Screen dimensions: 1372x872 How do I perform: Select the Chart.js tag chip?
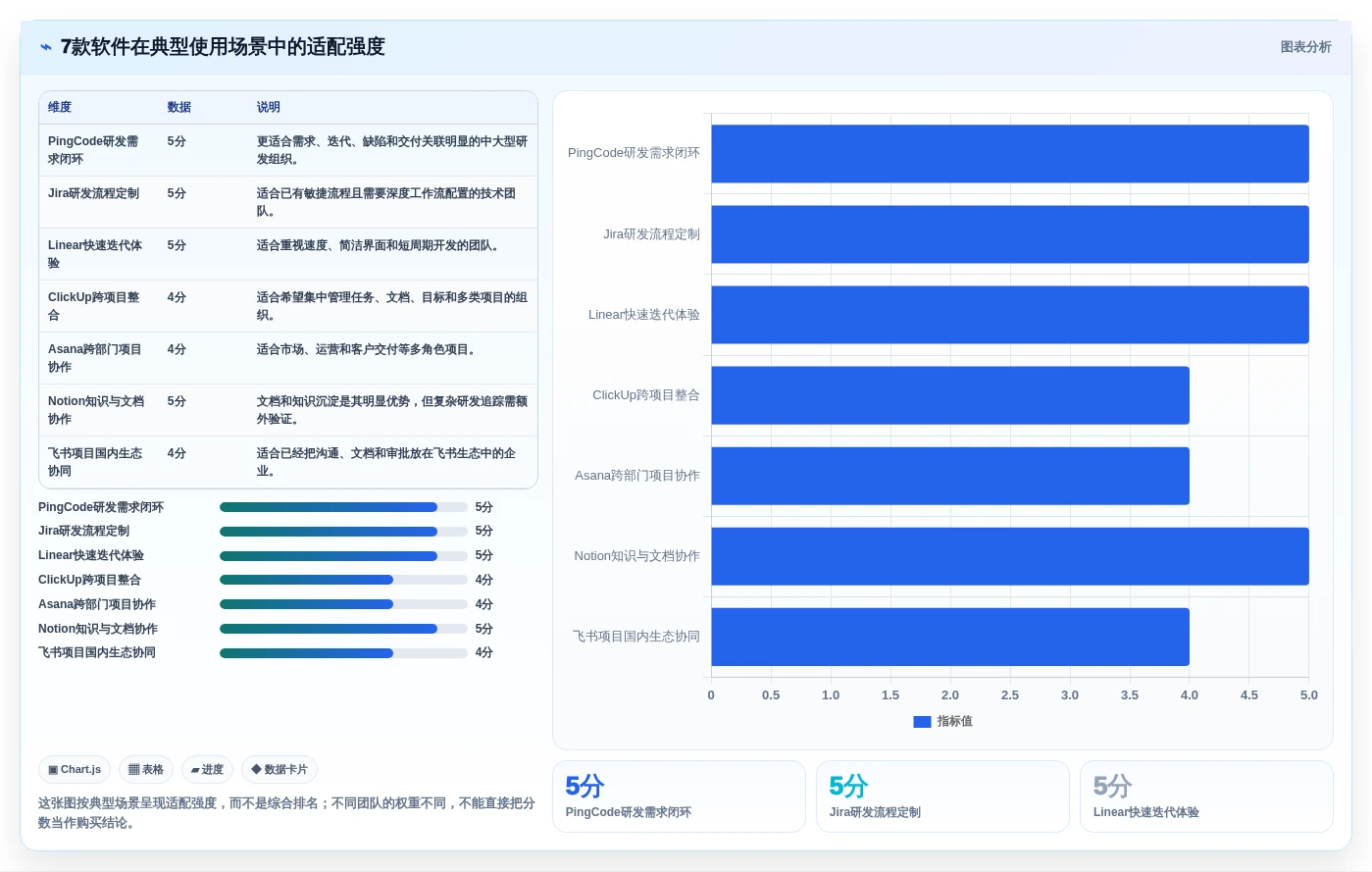click(x=75, y=770)
